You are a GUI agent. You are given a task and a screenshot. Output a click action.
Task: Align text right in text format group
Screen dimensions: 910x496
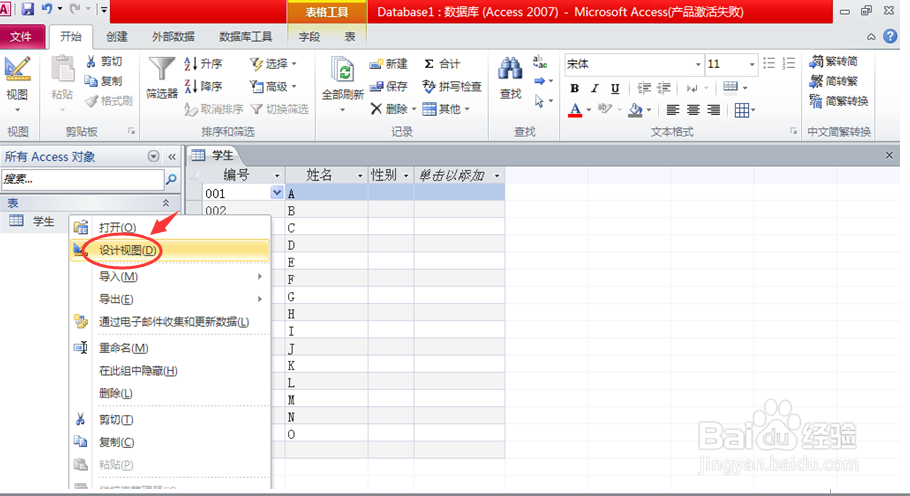(x=713, y=110)
